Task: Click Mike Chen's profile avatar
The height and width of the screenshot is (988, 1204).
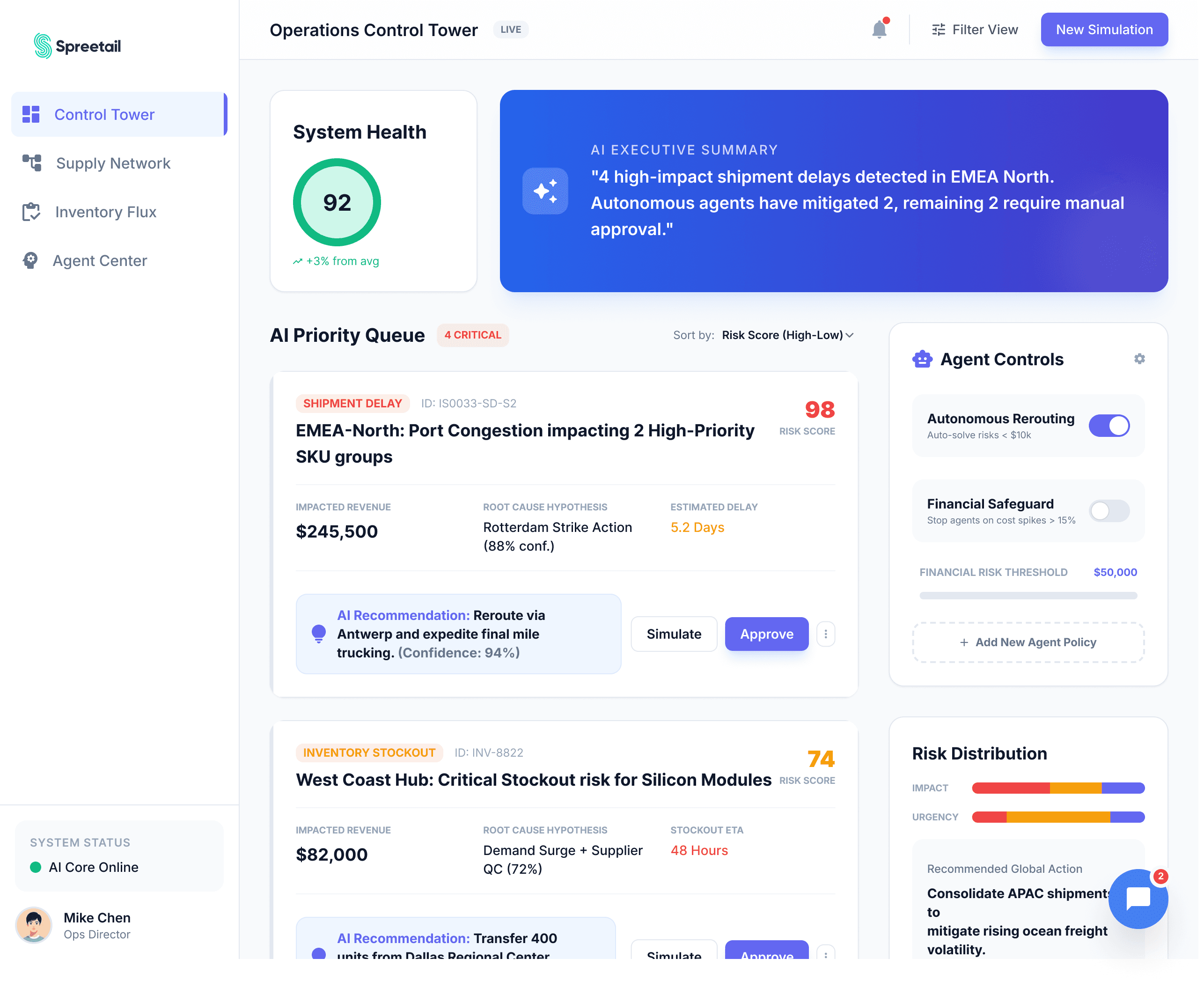Action: 34,925
